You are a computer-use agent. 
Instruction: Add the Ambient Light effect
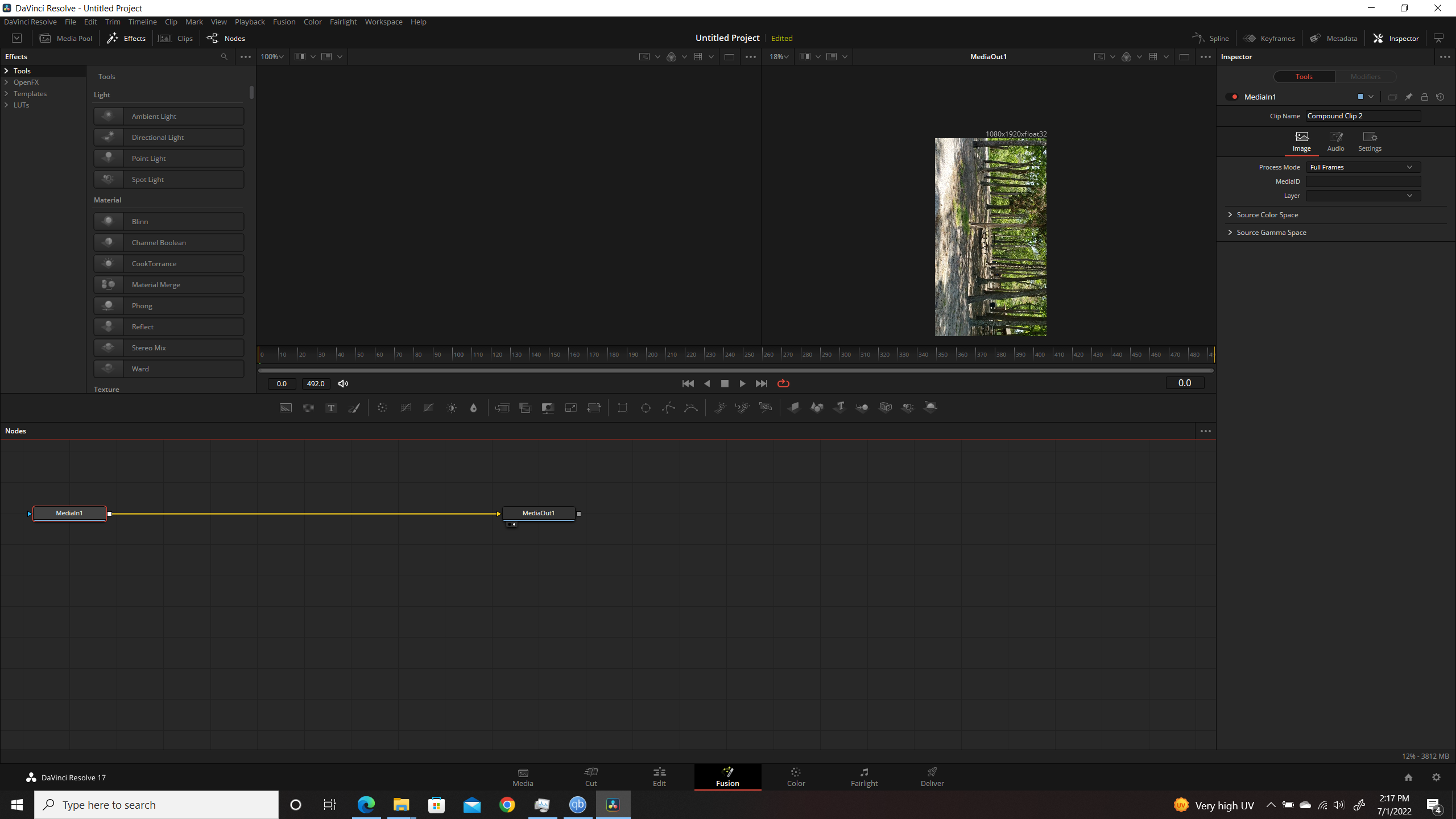(169, 117)
